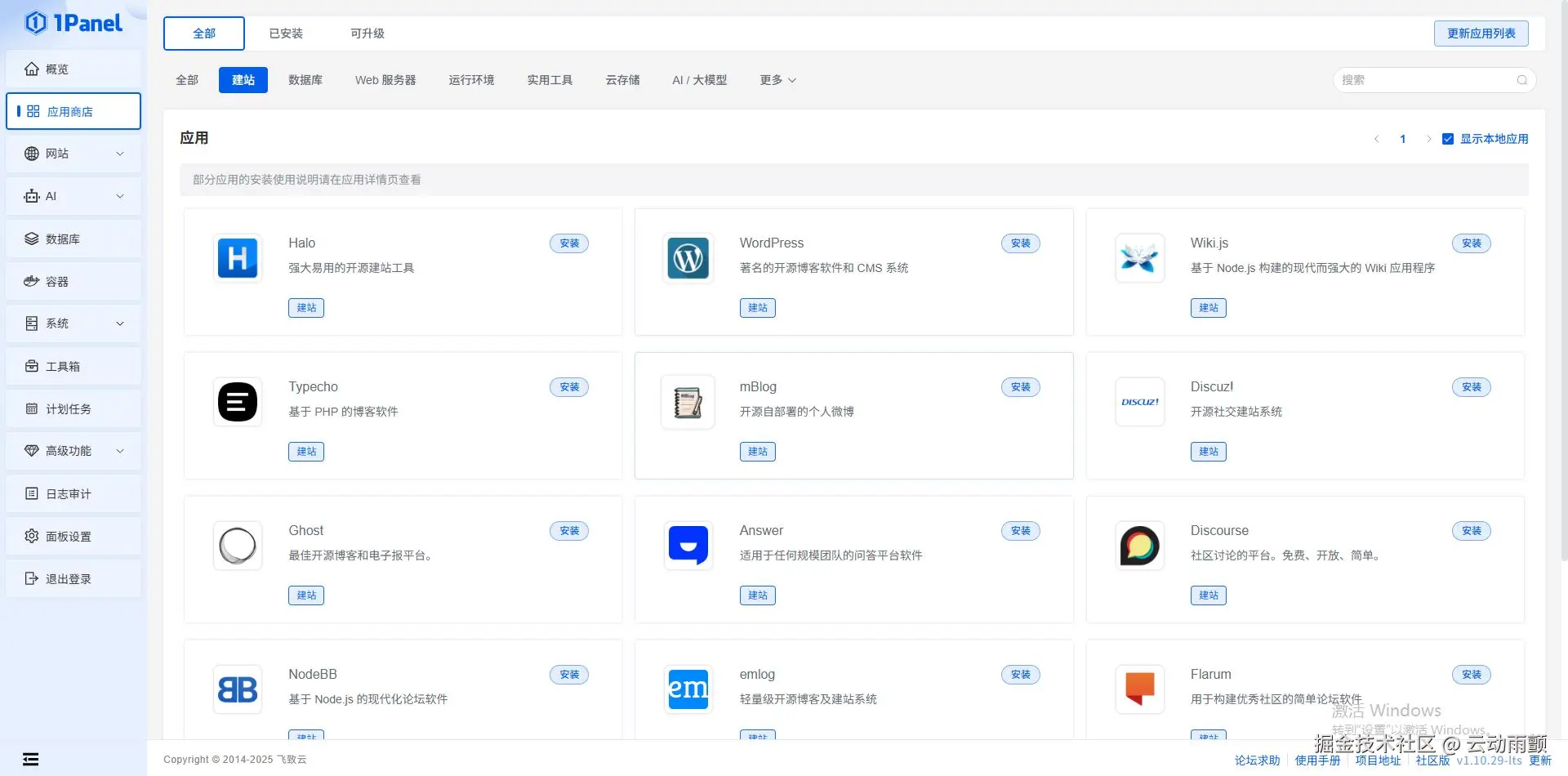Open 日志审计 log audit page

(x=73, y=493)
